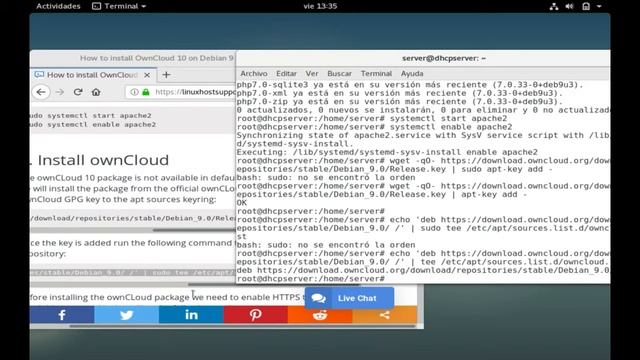Click the volume icon in top bar

569,6
